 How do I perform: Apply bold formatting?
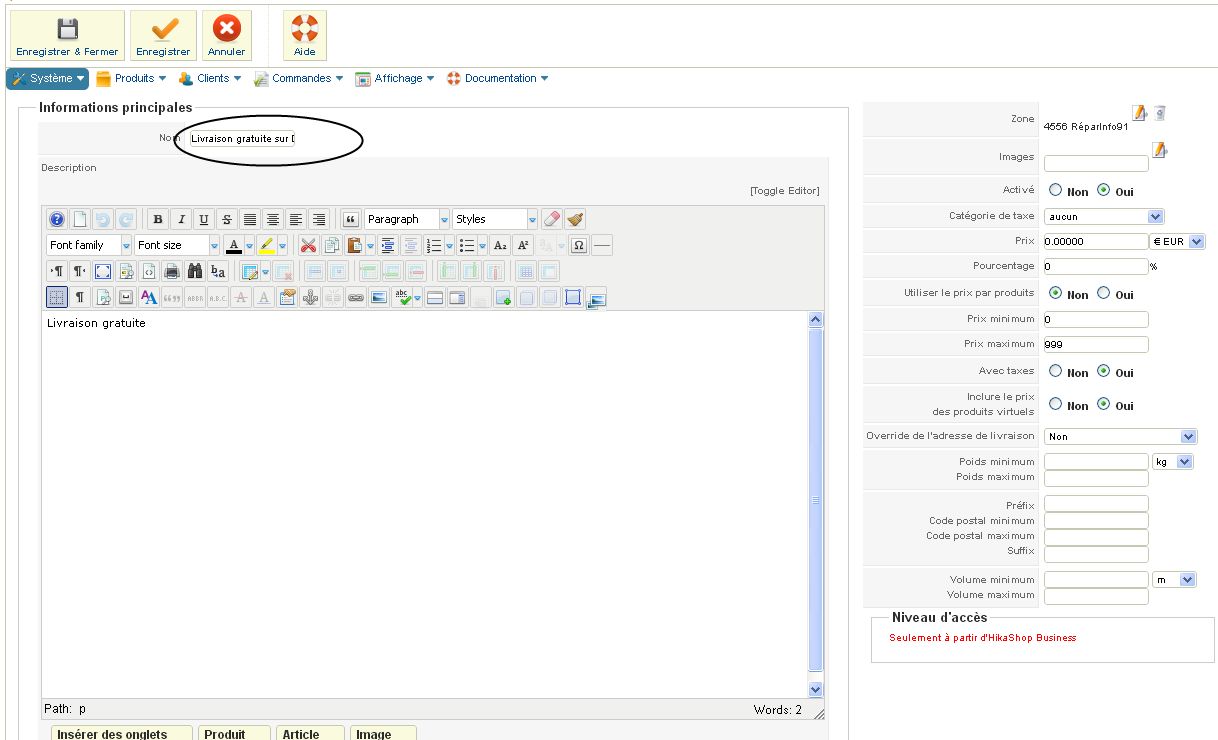(158, 219)
